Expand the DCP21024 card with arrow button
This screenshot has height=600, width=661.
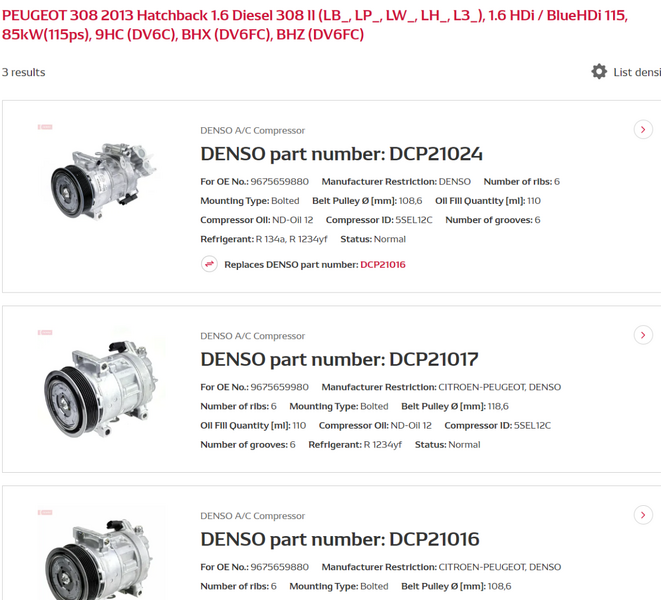pos(643,129)
